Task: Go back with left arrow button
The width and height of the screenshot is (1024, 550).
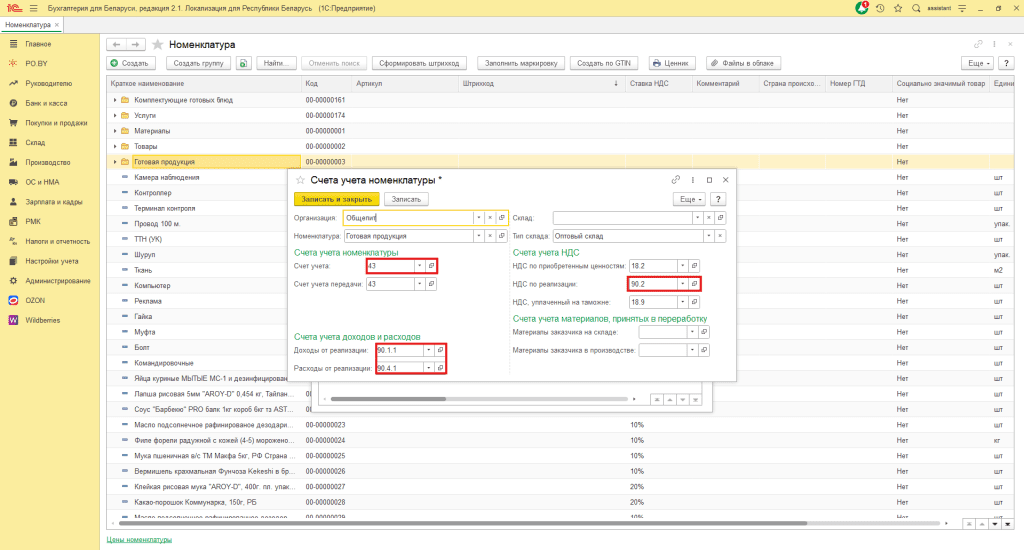Action: point(116,44)
